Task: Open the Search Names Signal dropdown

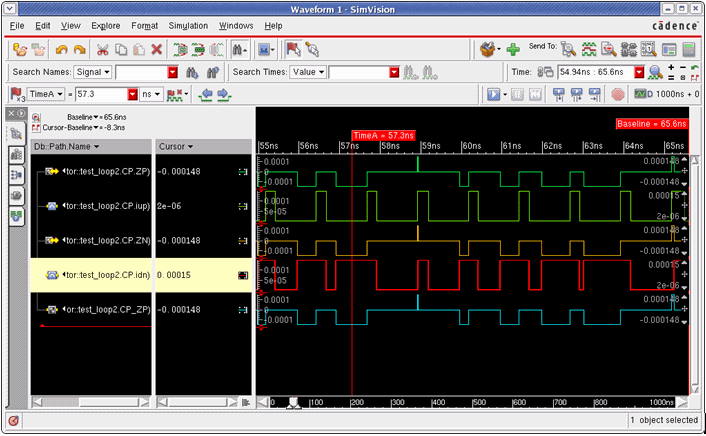Action: (x=91, y=72)
